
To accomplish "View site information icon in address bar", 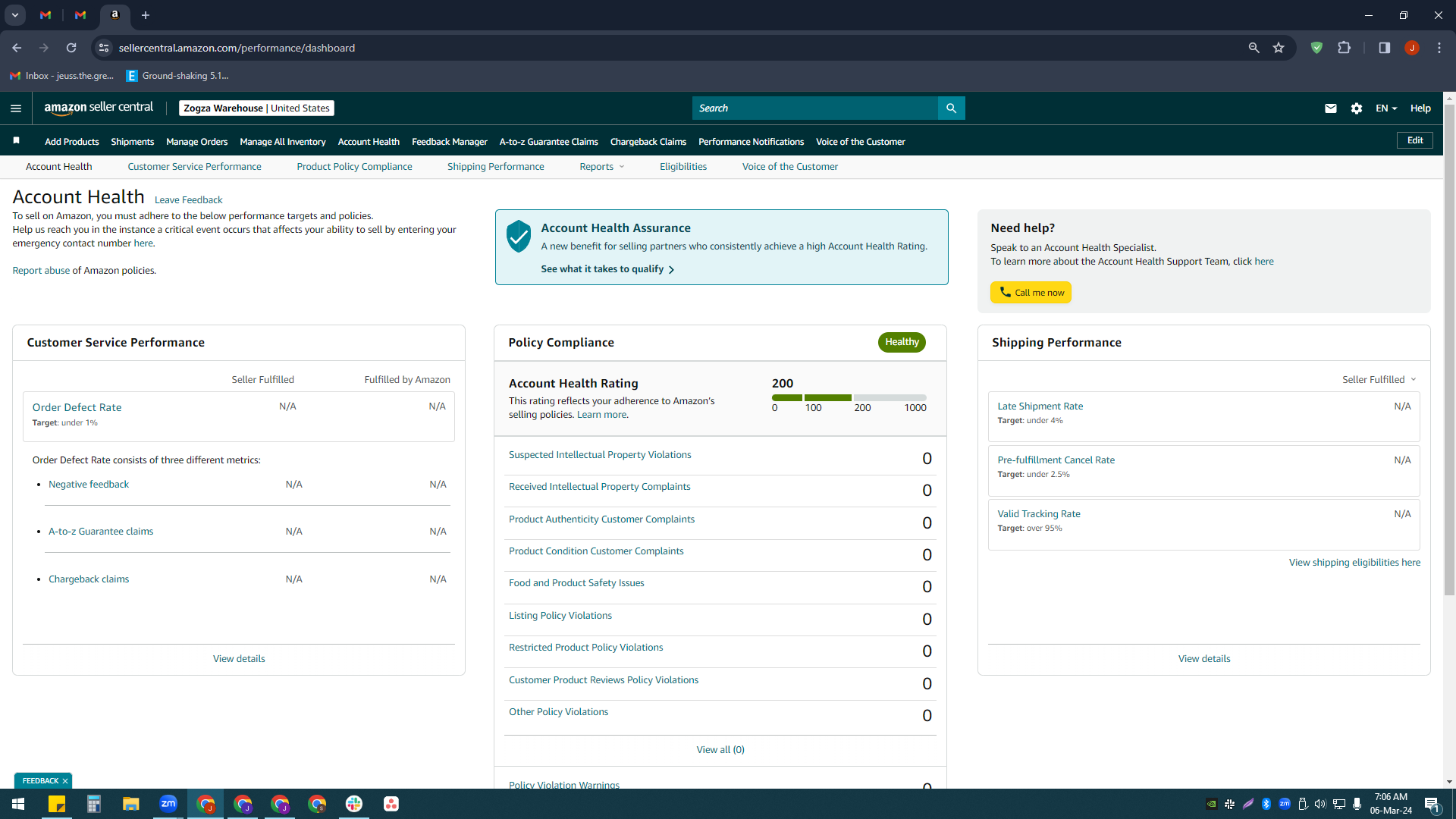I will (x=104, y=48).
